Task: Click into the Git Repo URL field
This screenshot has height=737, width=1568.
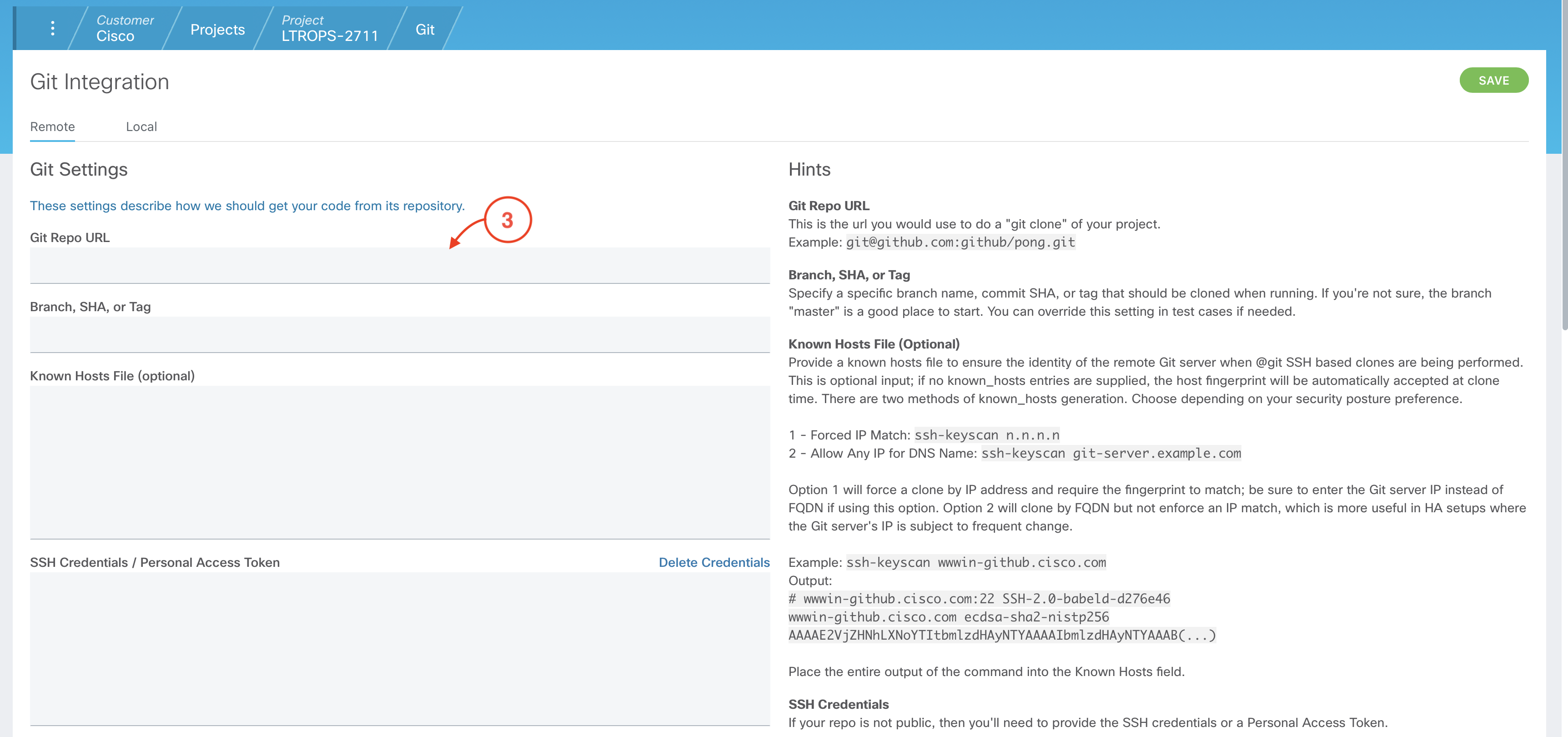Action: 399,266
